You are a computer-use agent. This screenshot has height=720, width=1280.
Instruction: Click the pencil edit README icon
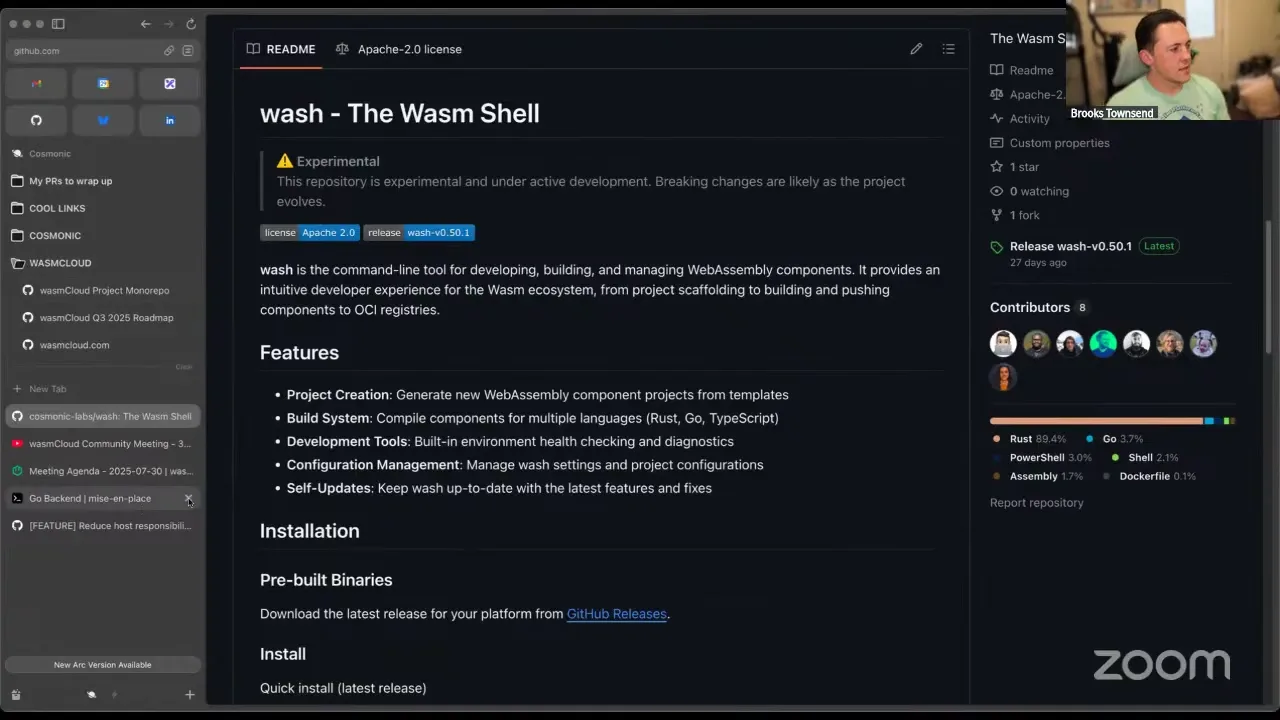(916, 49)
